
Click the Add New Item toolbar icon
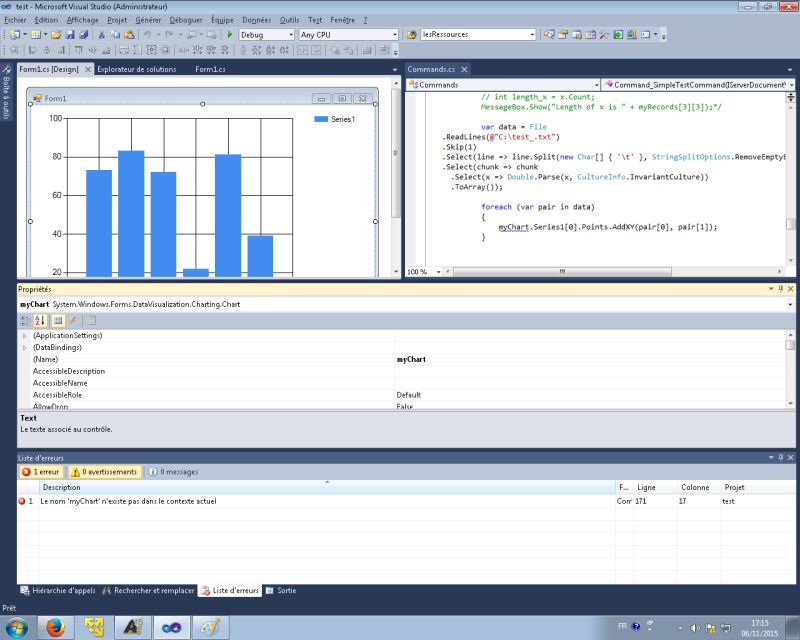36,34
